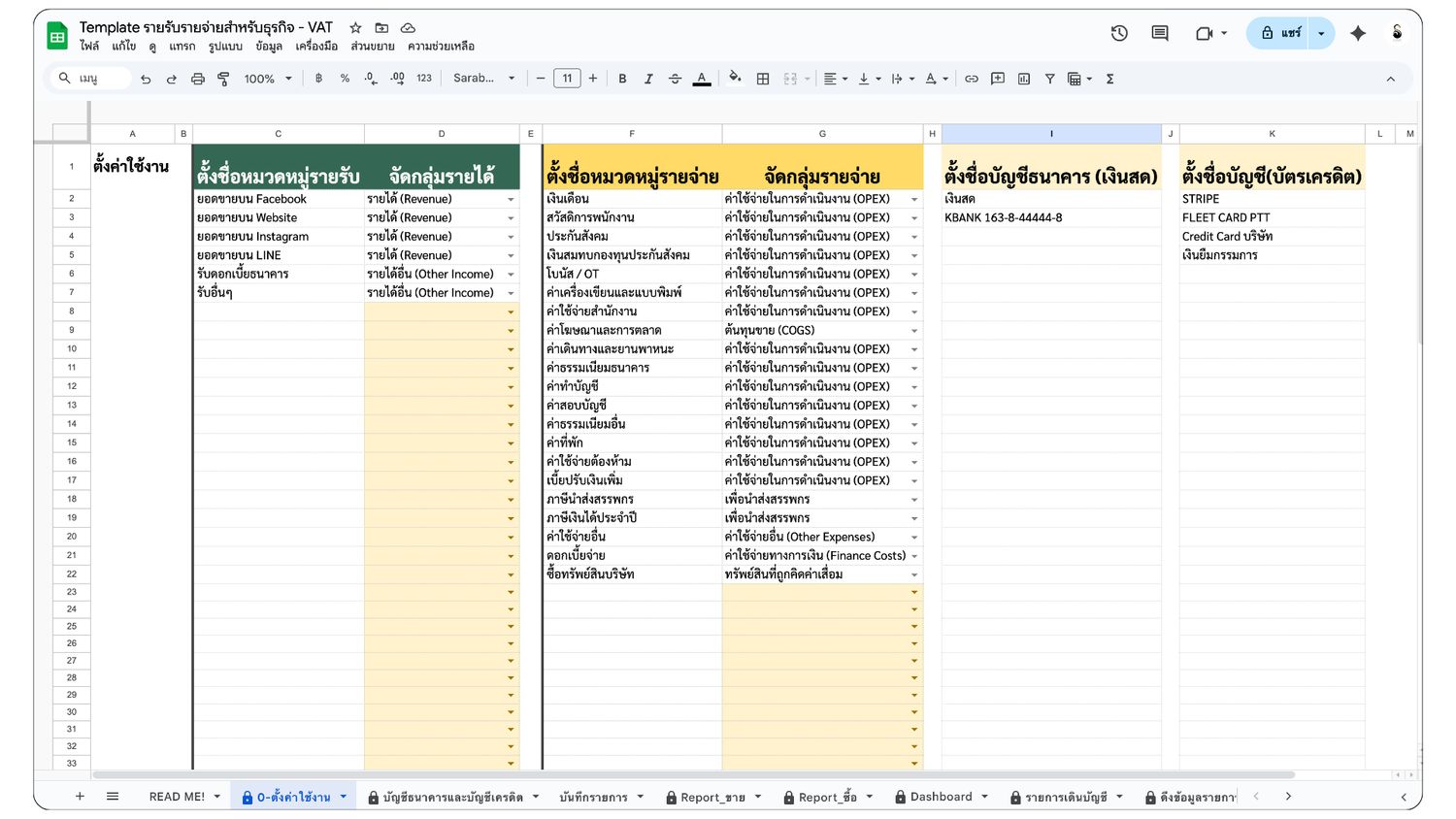Open the comments icon in header
This screenshot has width=1456, height=819.
(1160, 33)
